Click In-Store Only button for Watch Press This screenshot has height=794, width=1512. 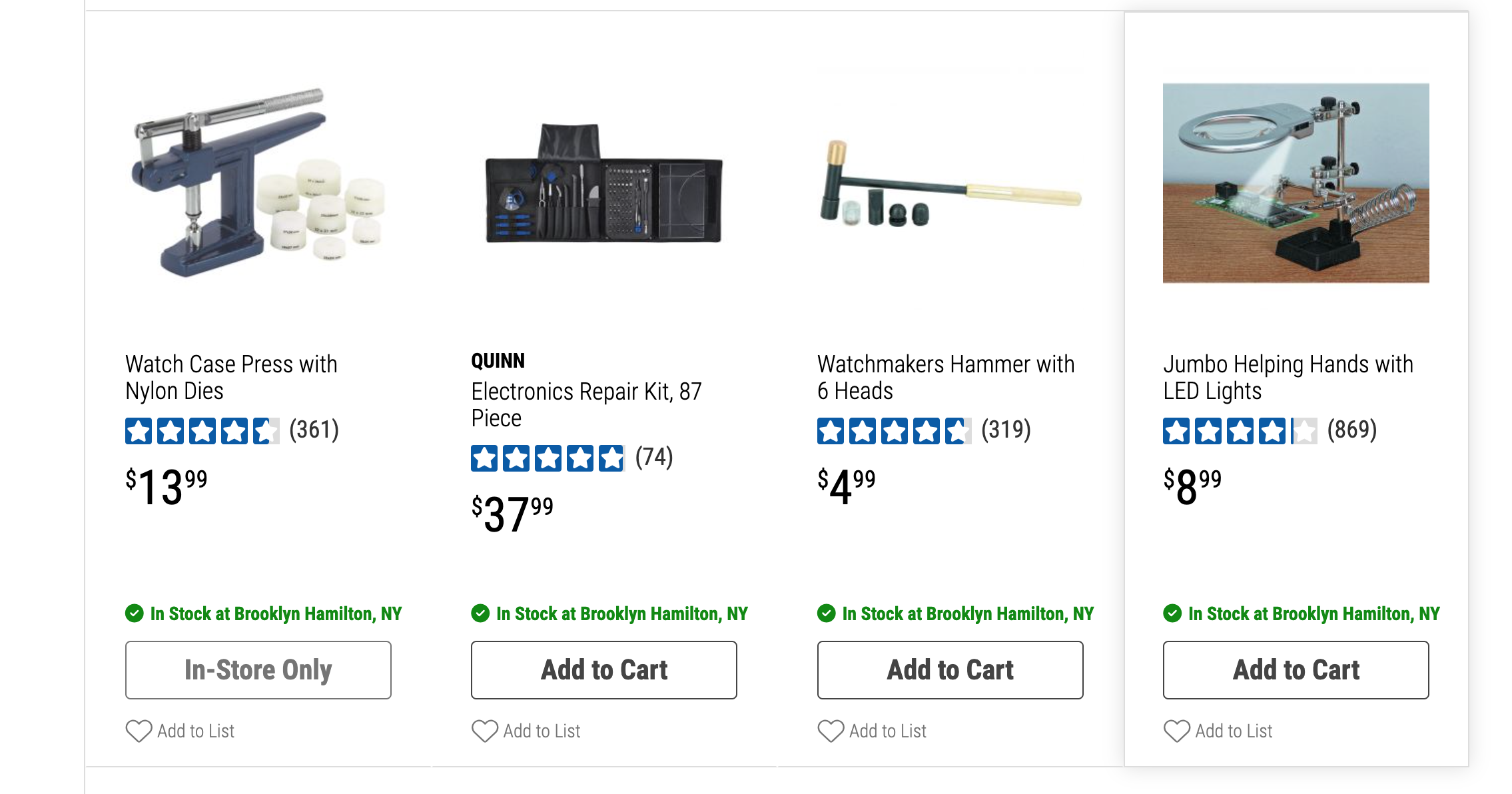click(258, 669)
